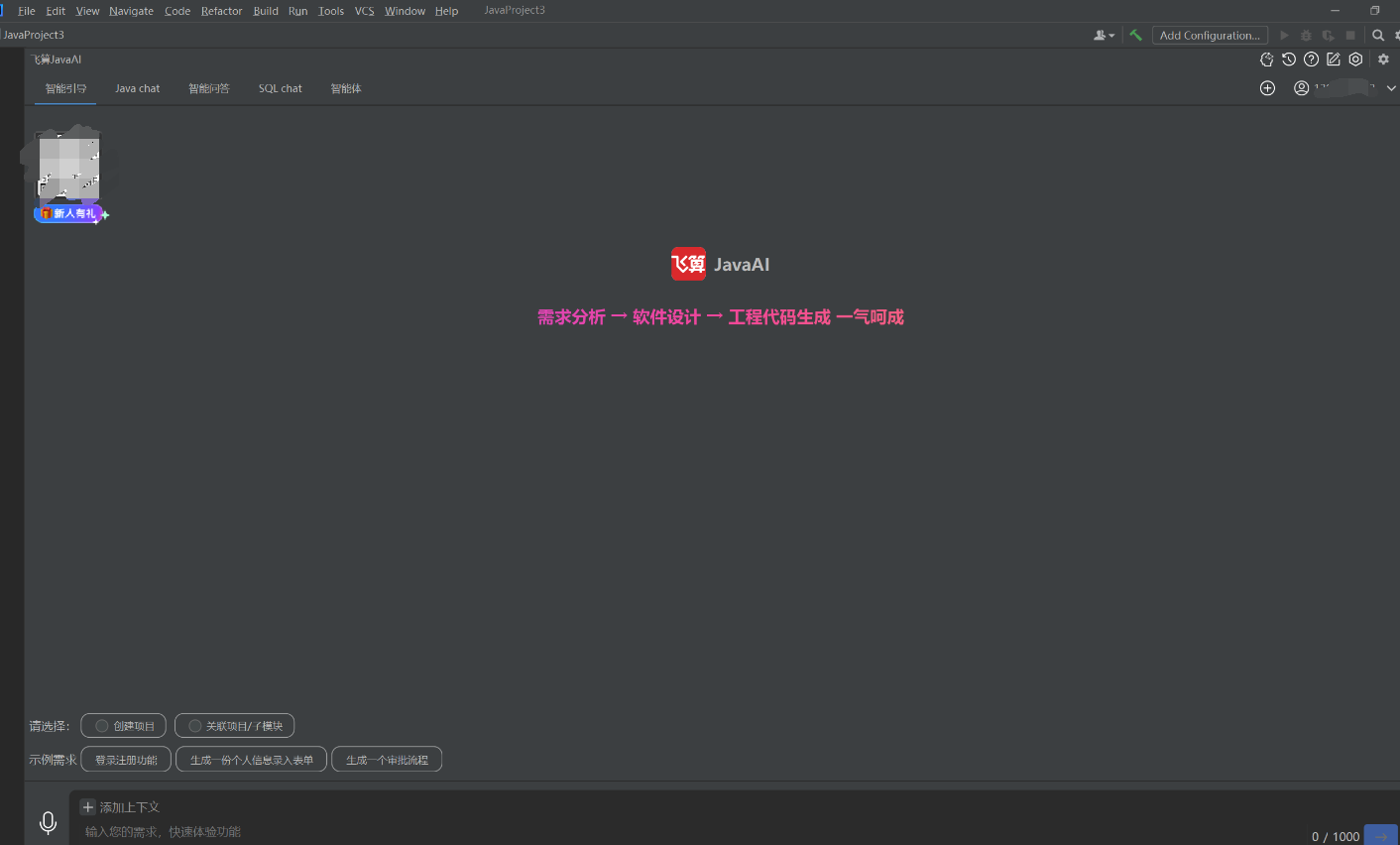Image resolution: width=1400 pixels, height=845 pixels.
Task: Click the 生成一个审批流程 example button
Action: click(387, 760)
